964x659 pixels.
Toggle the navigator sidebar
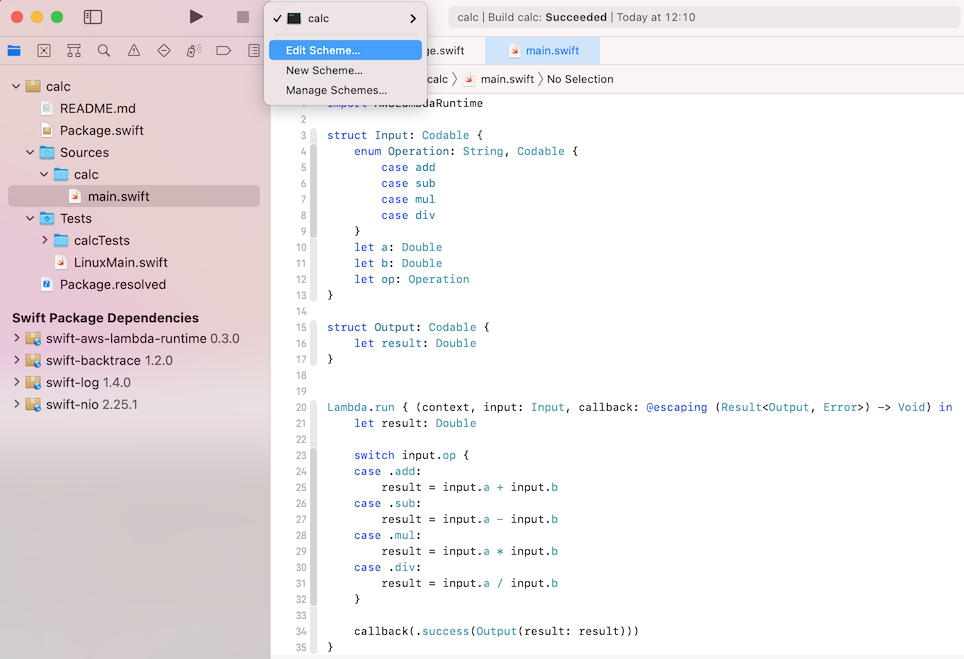coord(93,17)
